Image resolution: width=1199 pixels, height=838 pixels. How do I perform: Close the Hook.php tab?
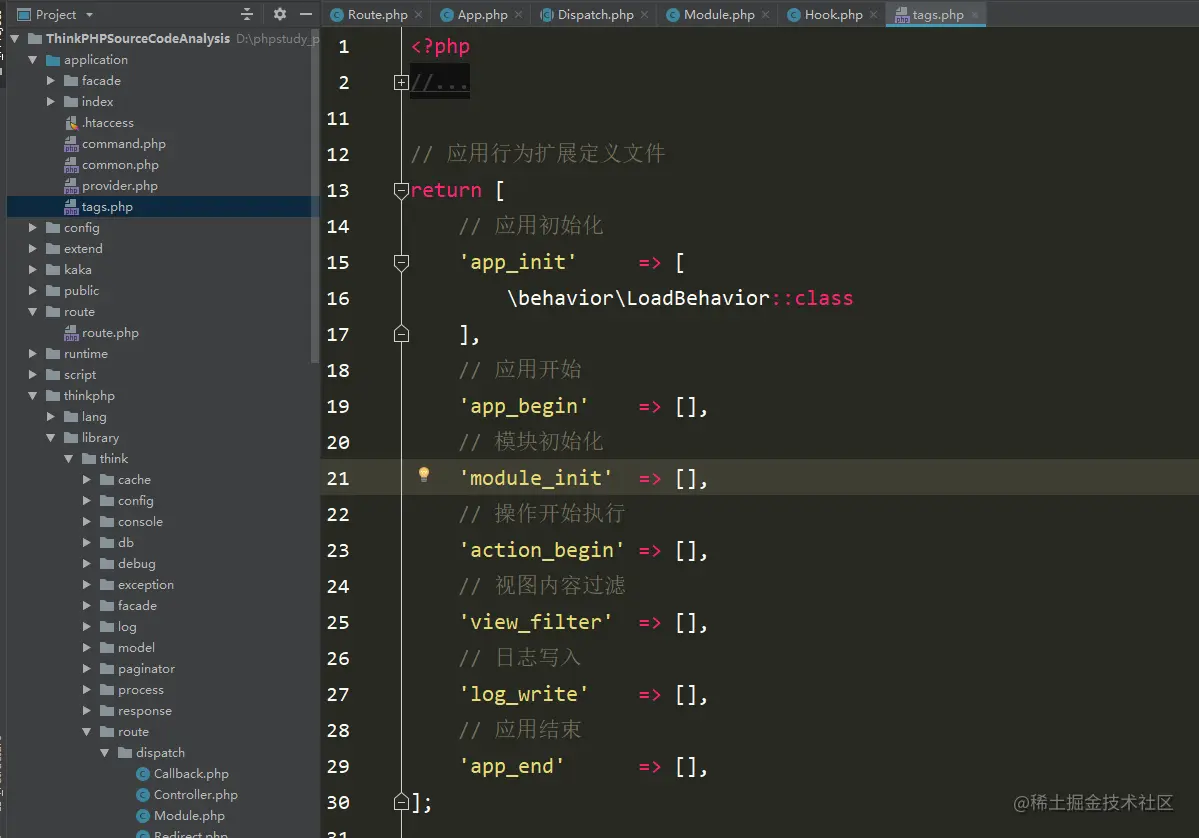pos(873,15)
